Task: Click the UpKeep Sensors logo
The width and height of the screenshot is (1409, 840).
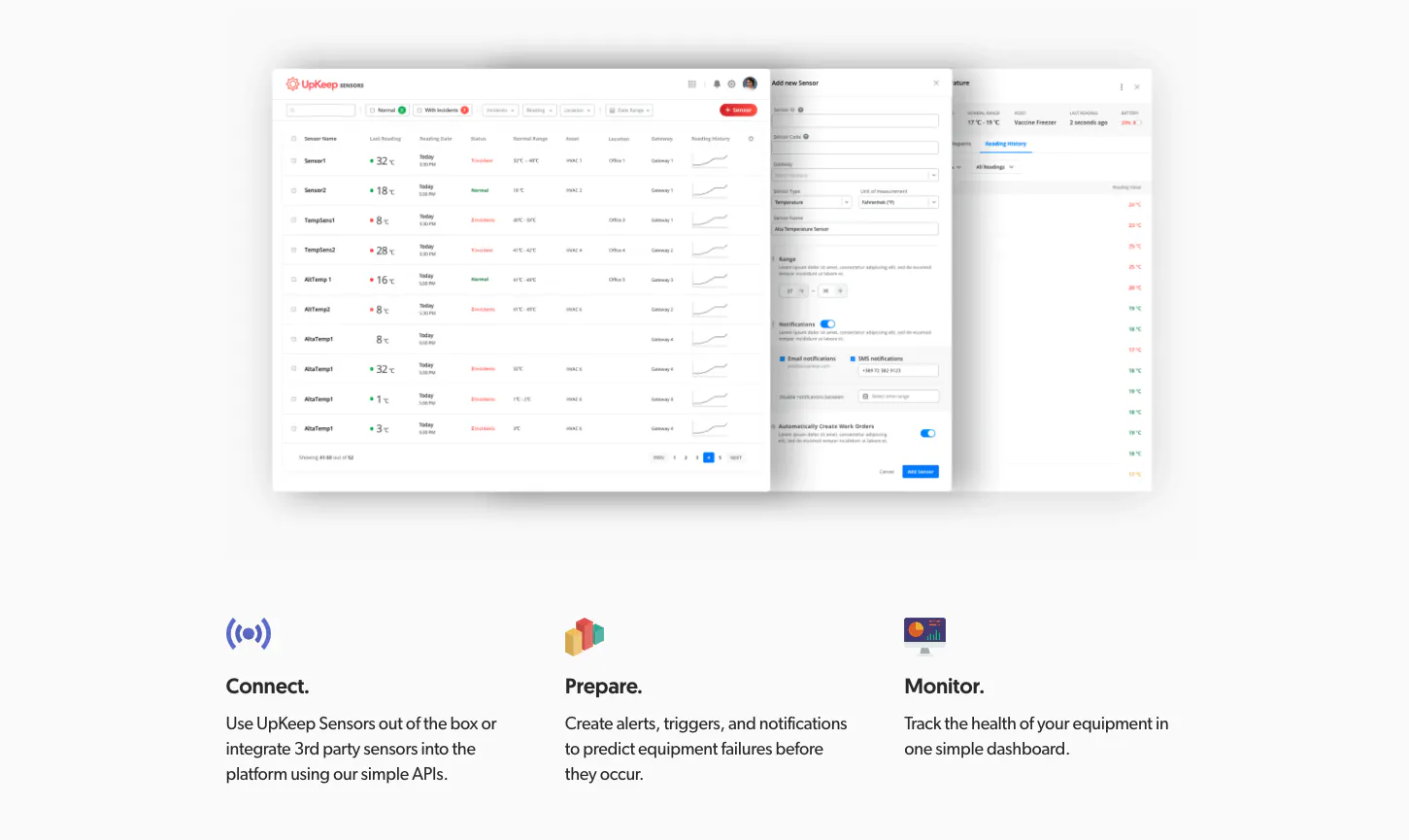Action: point(325,84)
